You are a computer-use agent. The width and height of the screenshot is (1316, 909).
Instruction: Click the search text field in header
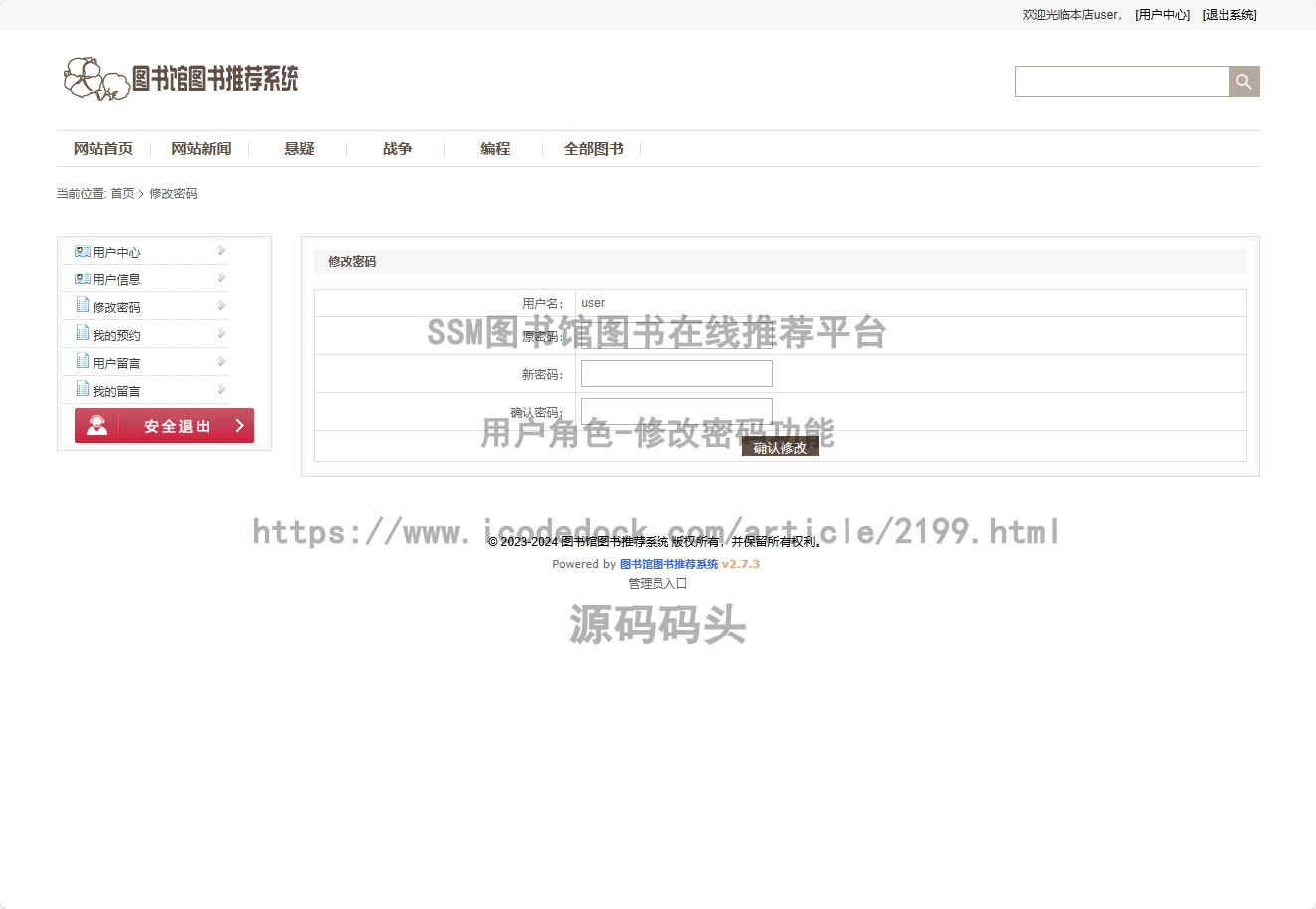click(1122, 82)
